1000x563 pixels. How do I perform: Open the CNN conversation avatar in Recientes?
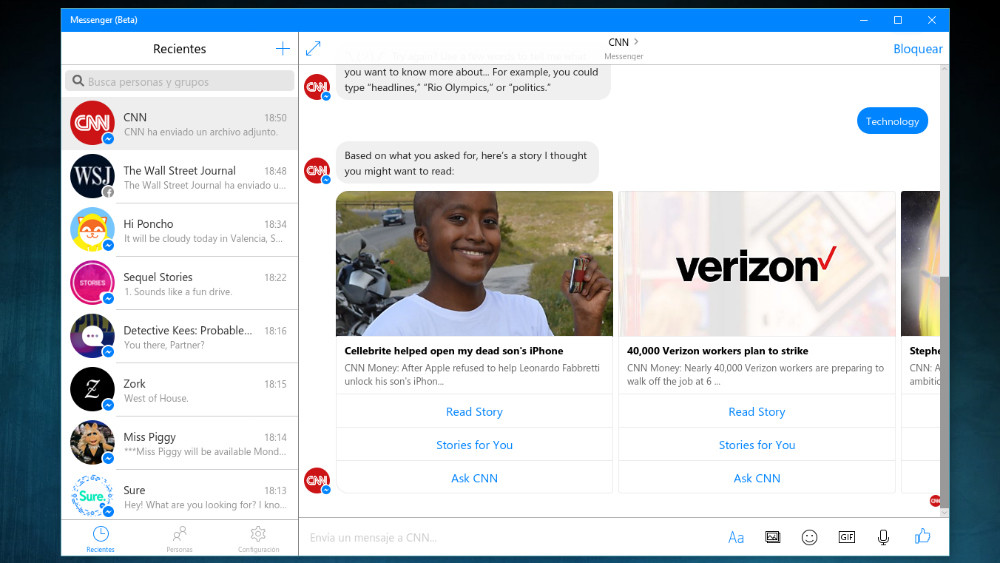coord(92,122)
